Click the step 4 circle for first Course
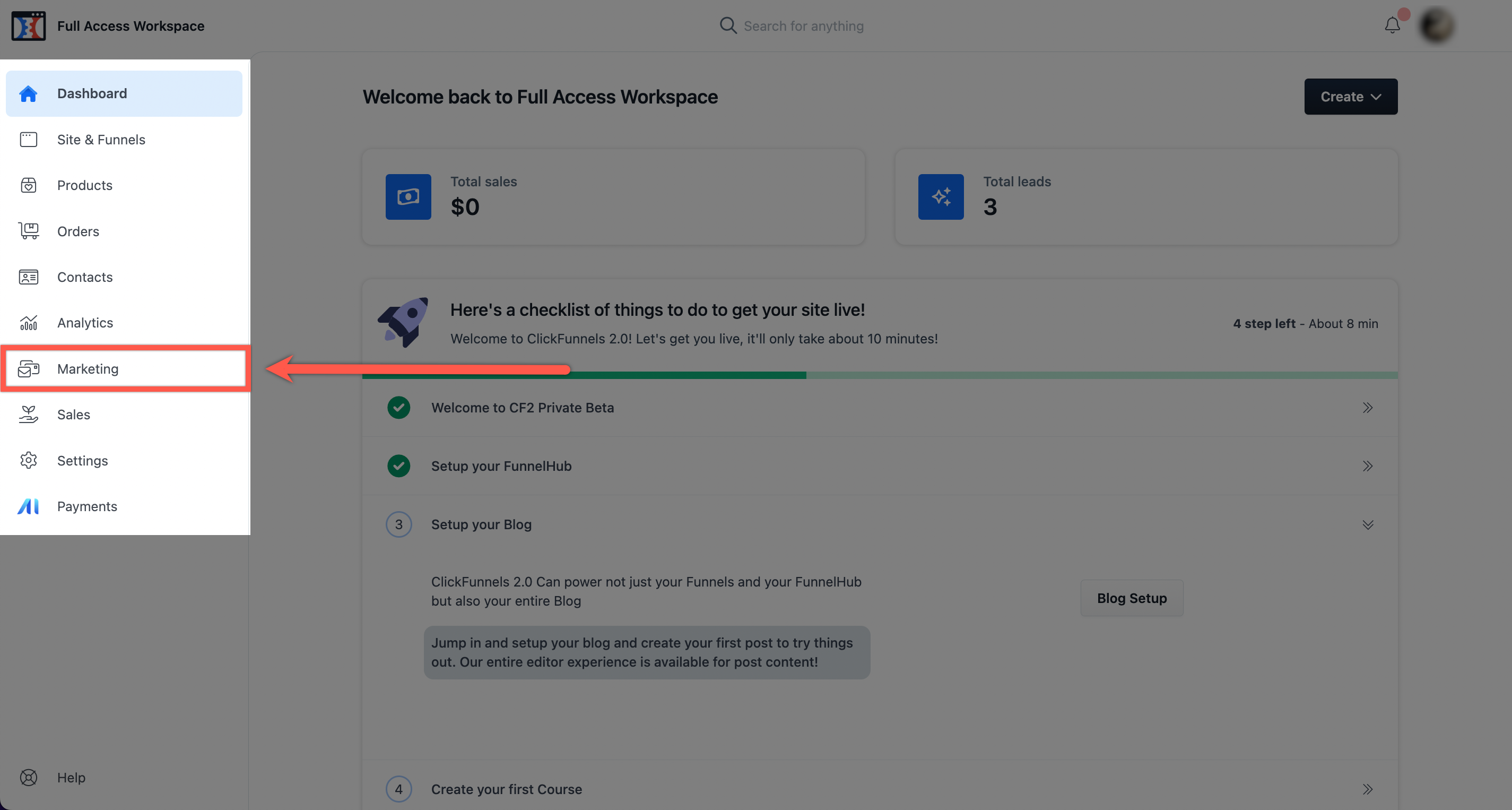 point(398,788)
